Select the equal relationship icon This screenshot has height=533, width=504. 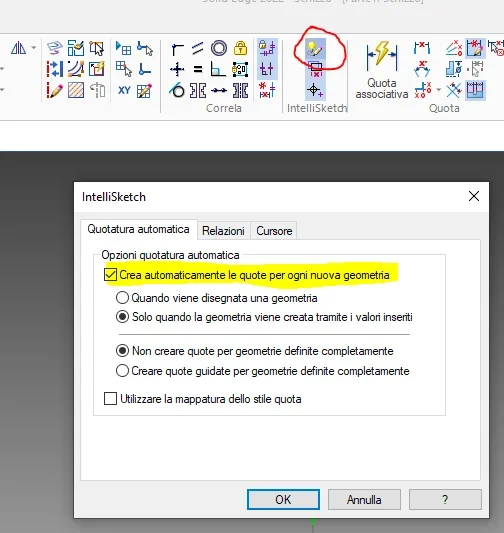pos(198,69)
